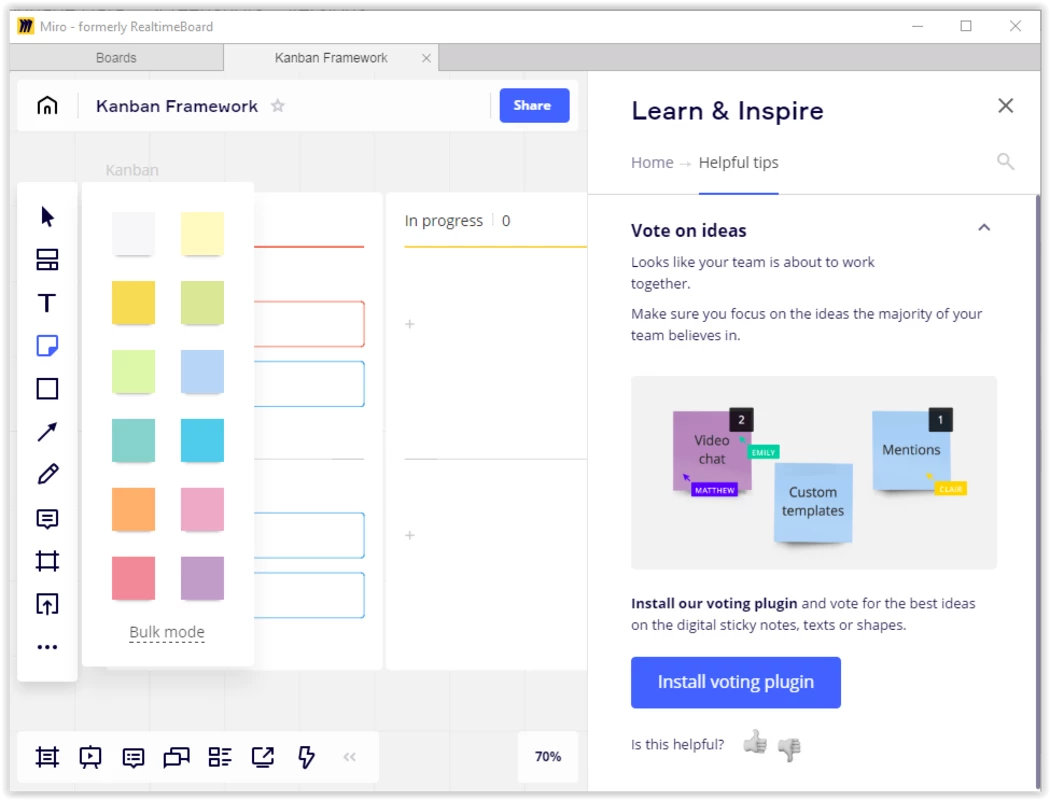The width and height of the screenshot is (1050, 800).
Task: Open the Upload tool
Action: (47, 604)
